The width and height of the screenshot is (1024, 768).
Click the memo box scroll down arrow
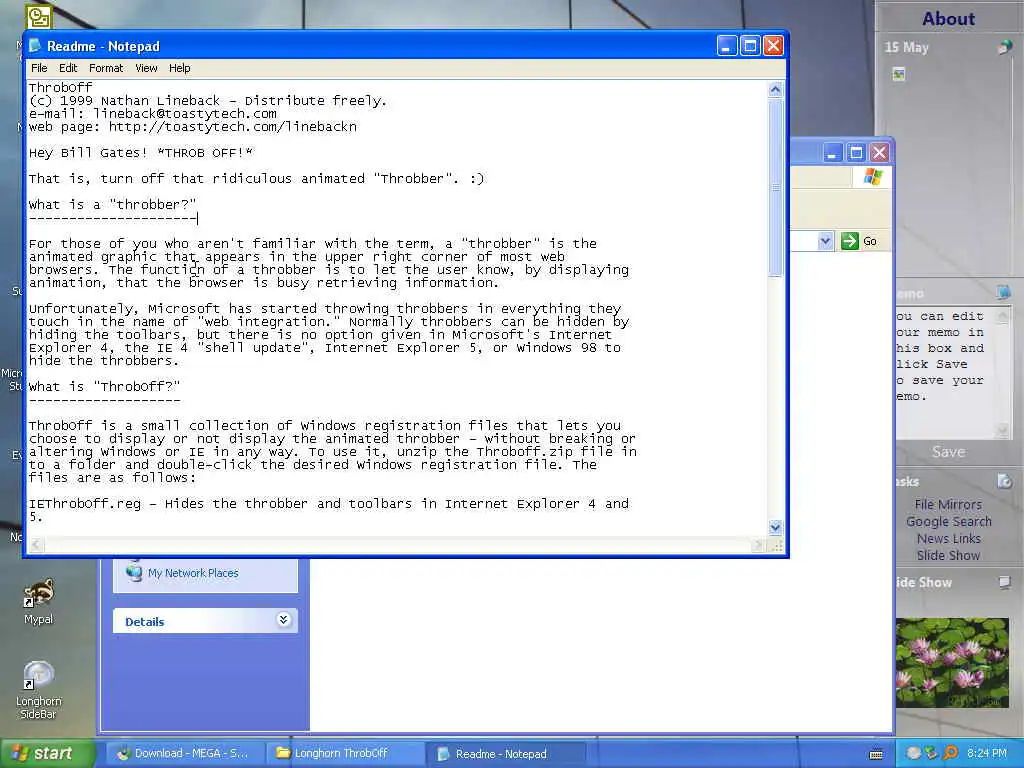tap(1002, 430)
